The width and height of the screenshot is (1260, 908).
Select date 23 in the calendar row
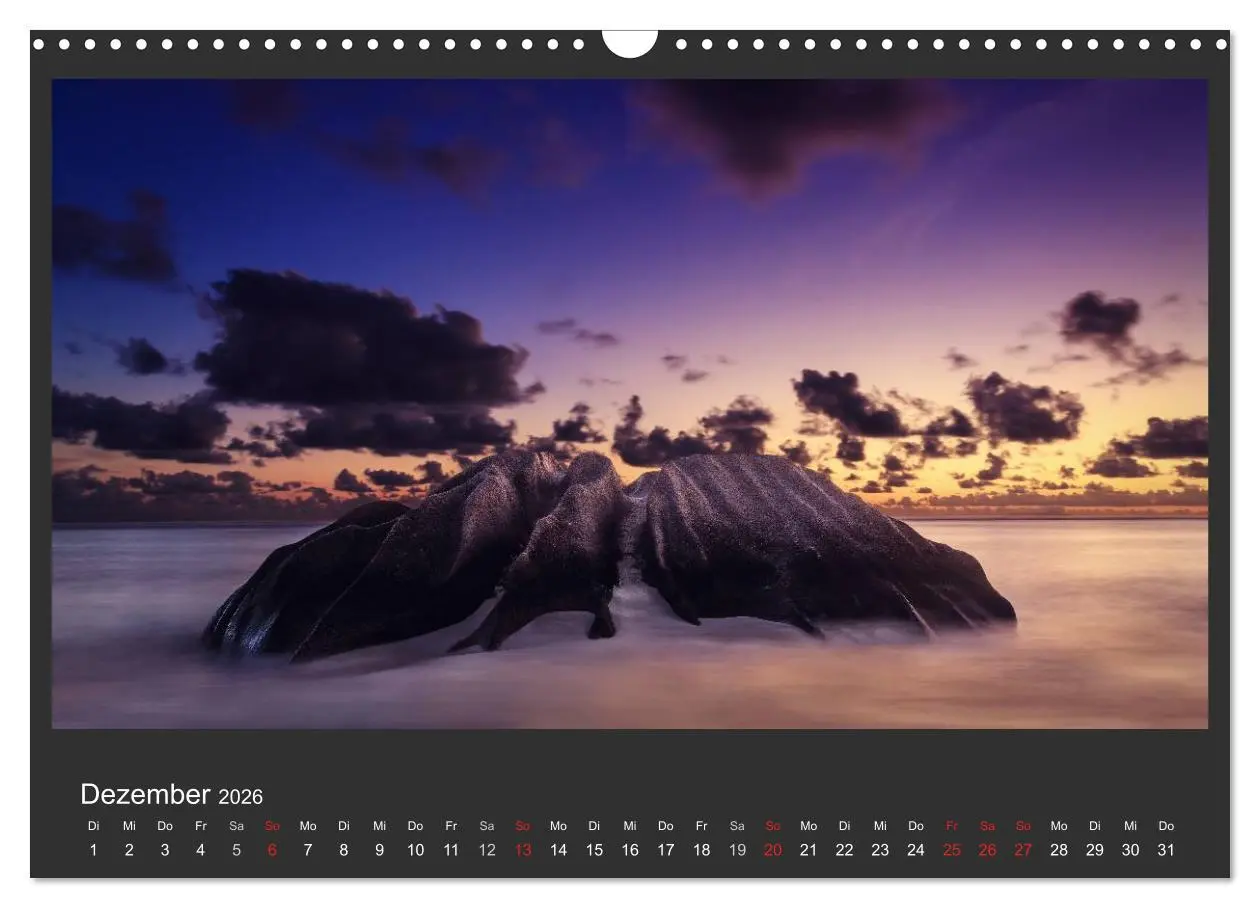(880, 850)
